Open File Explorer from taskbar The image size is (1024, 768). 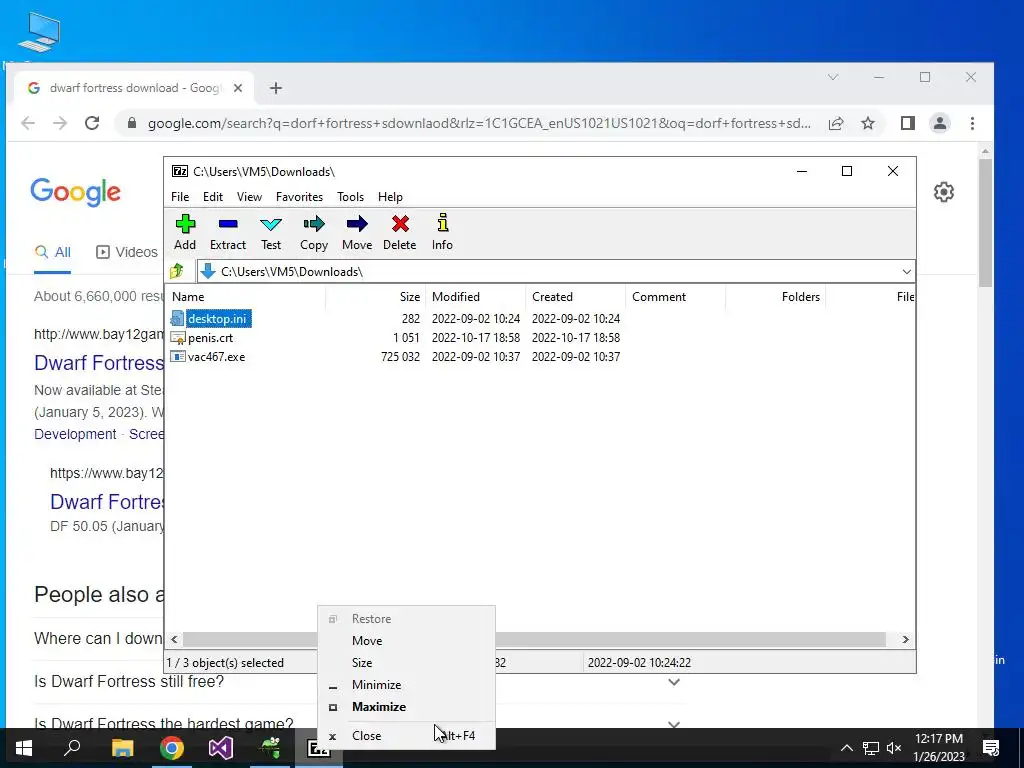coord(122,748)
